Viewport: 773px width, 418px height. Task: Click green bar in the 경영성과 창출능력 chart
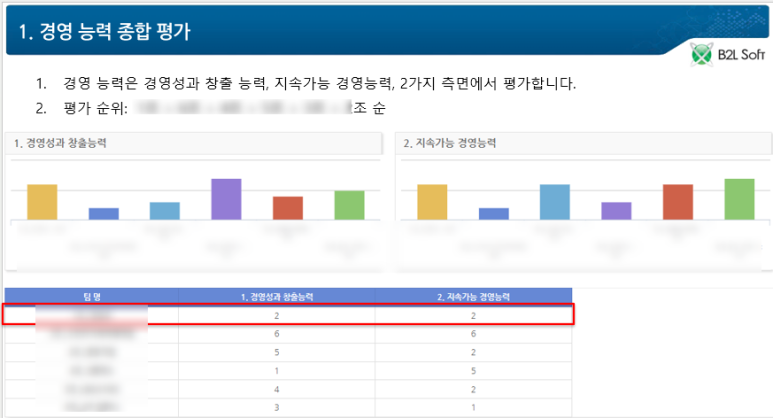tap(349, 204)
